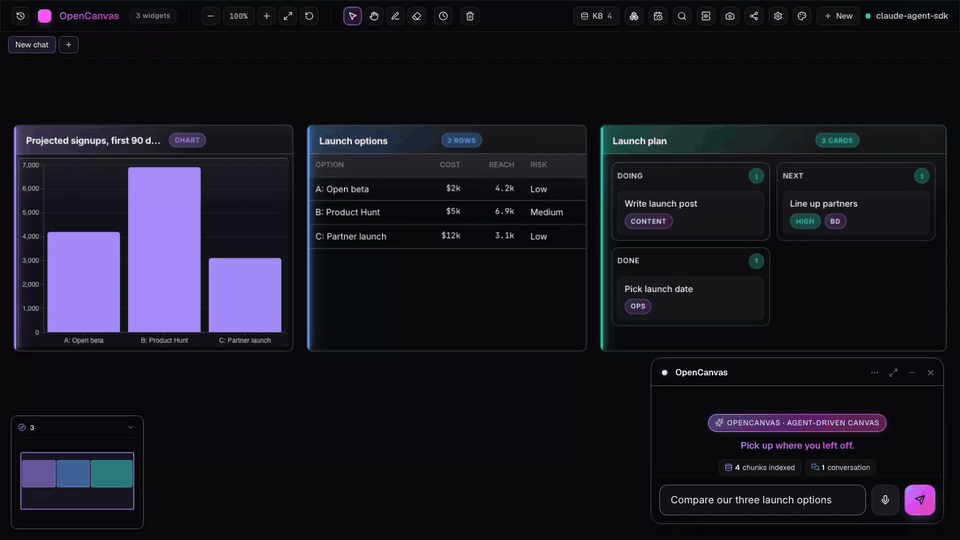The image size is (960, 540).
Task: Select the B: Product Hunt table row
Action: [x=448, y=212]
